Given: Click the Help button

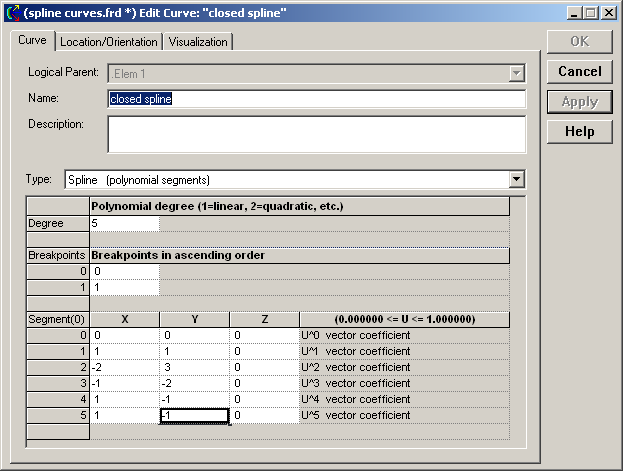Looking at the screenshot, I should (x=579, y=131).
